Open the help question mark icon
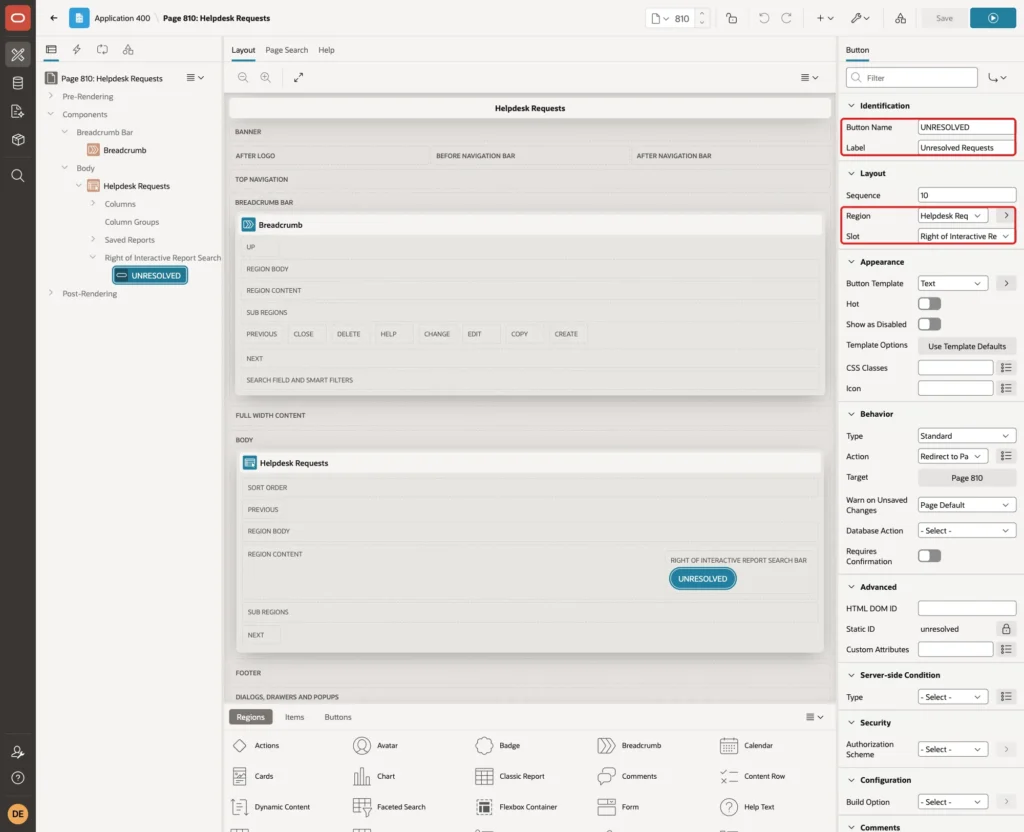1024x832 pixels. (x=18, y=778)
